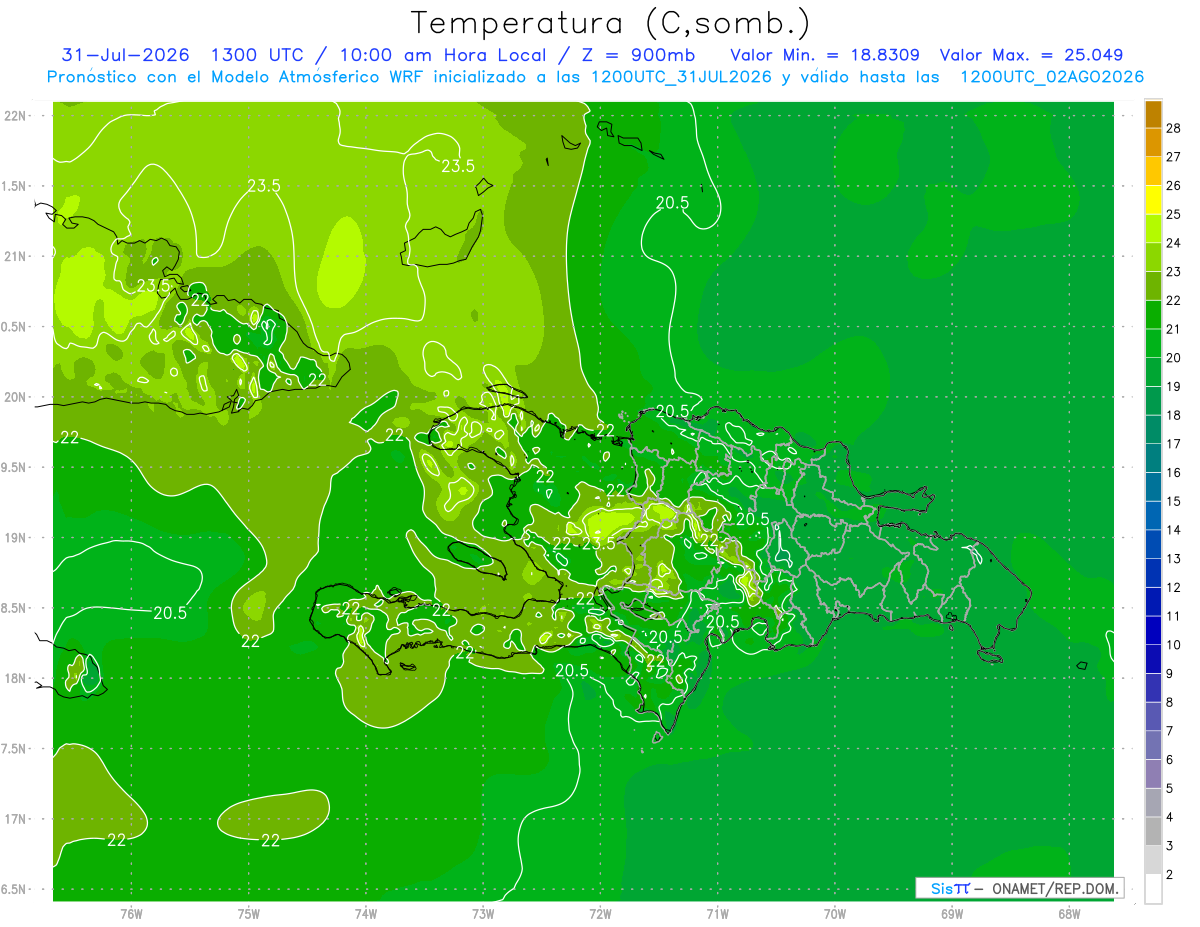This screenshot has width=1200, height=927.
Task: Select the "31-Jul-2026" date text
Action: tap(125, 55)
